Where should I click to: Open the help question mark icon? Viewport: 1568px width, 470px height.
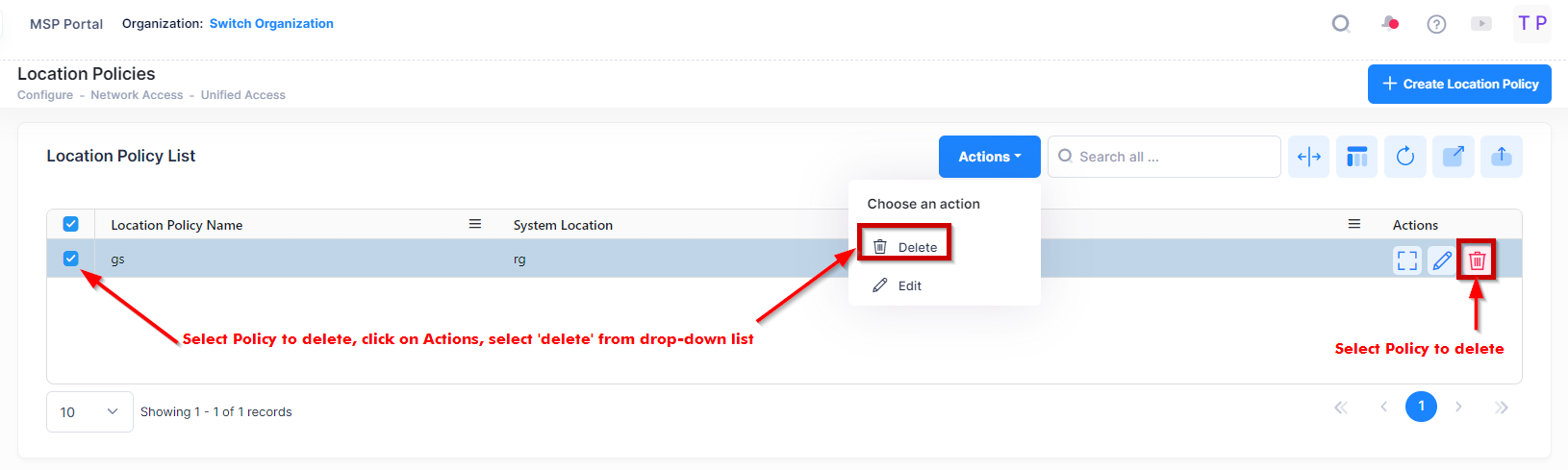tap(1436, 24)
